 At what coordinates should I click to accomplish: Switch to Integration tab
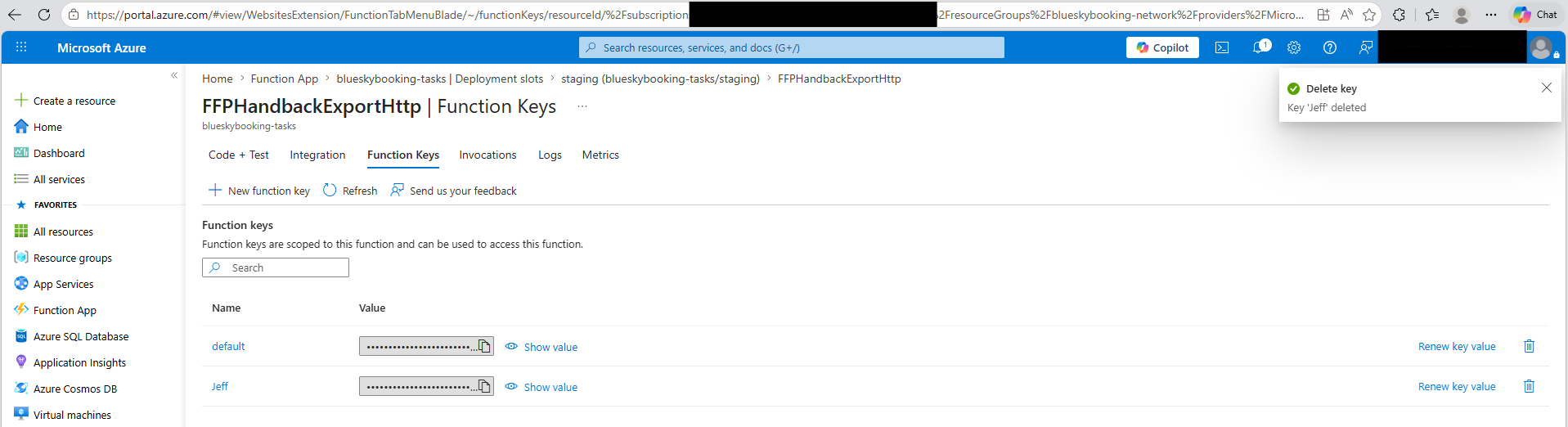coord(317,155)
